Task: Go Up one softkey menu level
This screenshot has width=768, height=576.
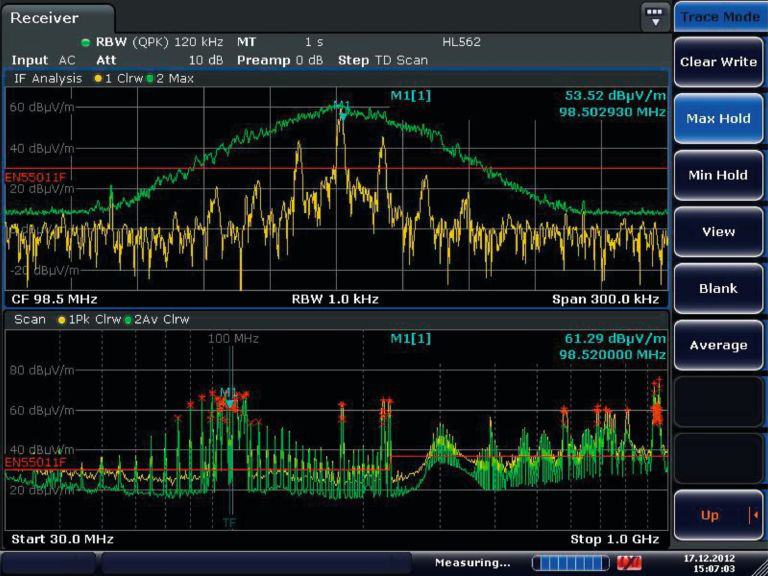Action: (x=718, y=515)
